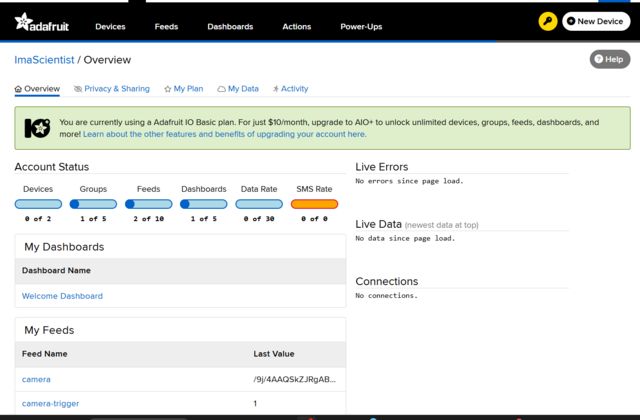Click the Adafruit logo

[x=42, y=22]
